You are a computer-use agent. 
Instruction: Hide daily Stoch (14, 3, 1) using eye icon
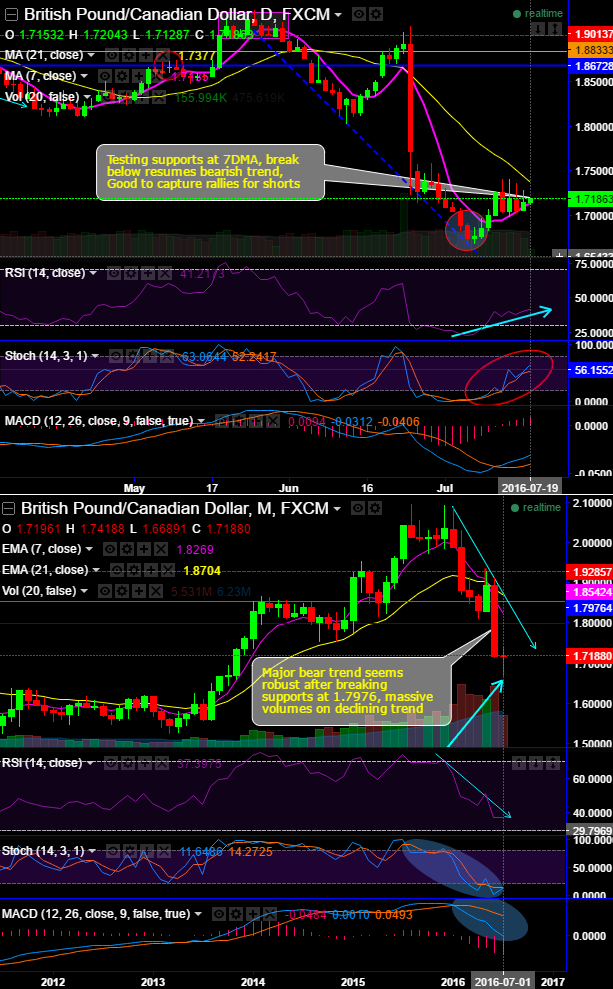pos(116,356)
